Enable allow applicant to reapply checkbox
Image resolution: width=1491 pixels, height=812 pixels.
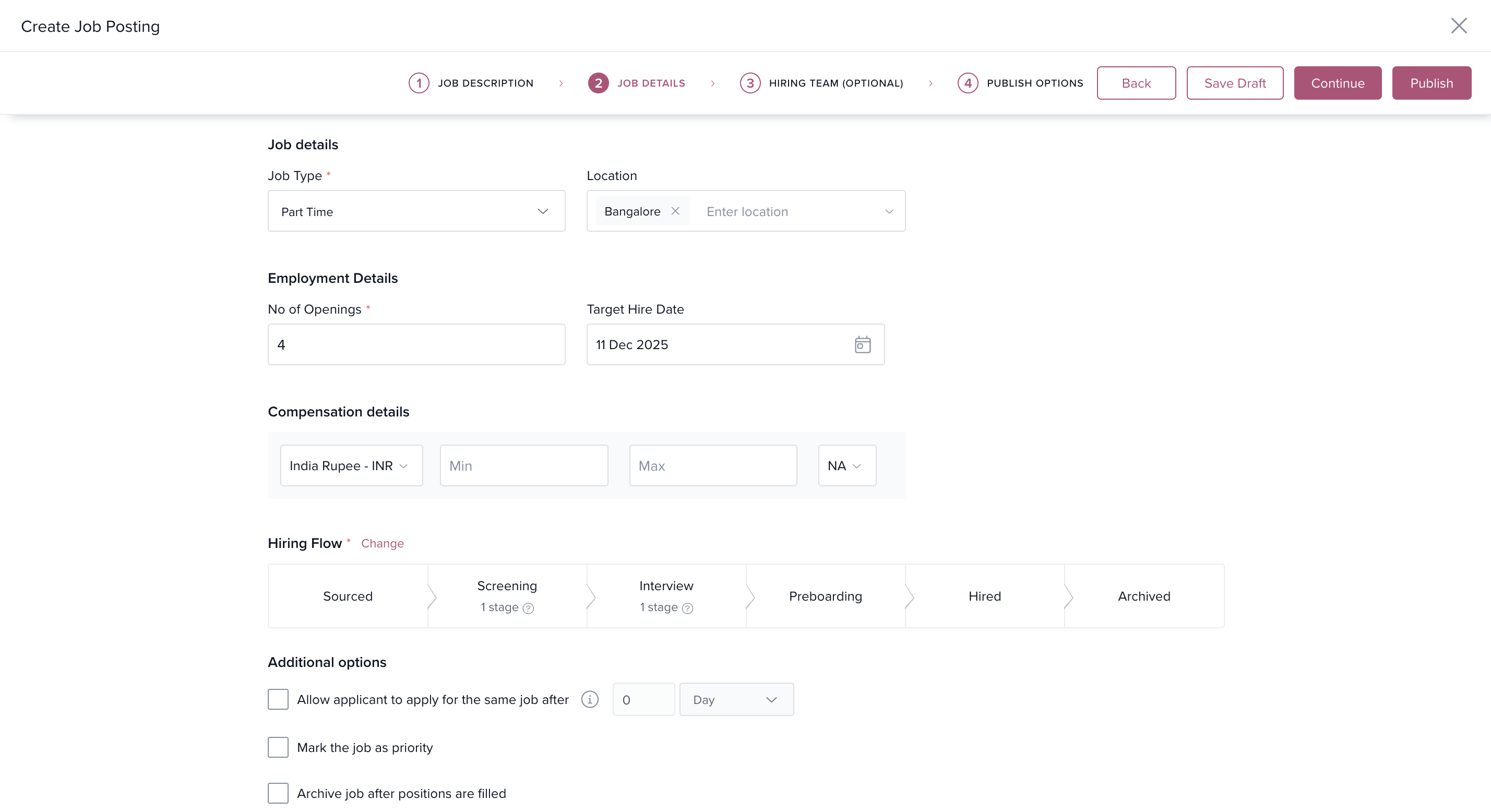278,699
